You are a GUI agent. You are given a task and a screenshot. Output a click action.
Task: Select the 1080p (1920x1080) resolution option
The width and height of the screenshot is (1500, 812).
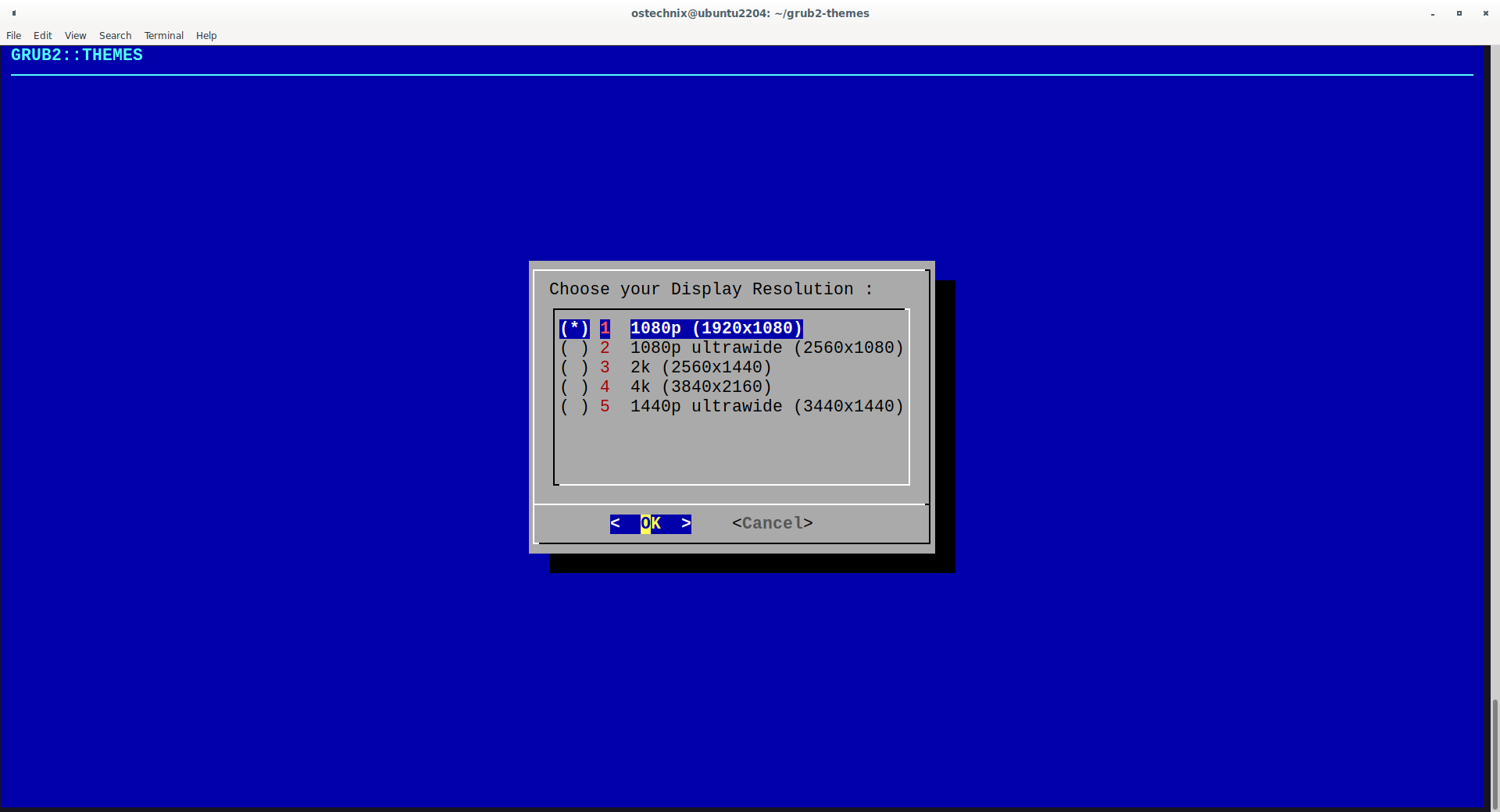coord(716,328)
